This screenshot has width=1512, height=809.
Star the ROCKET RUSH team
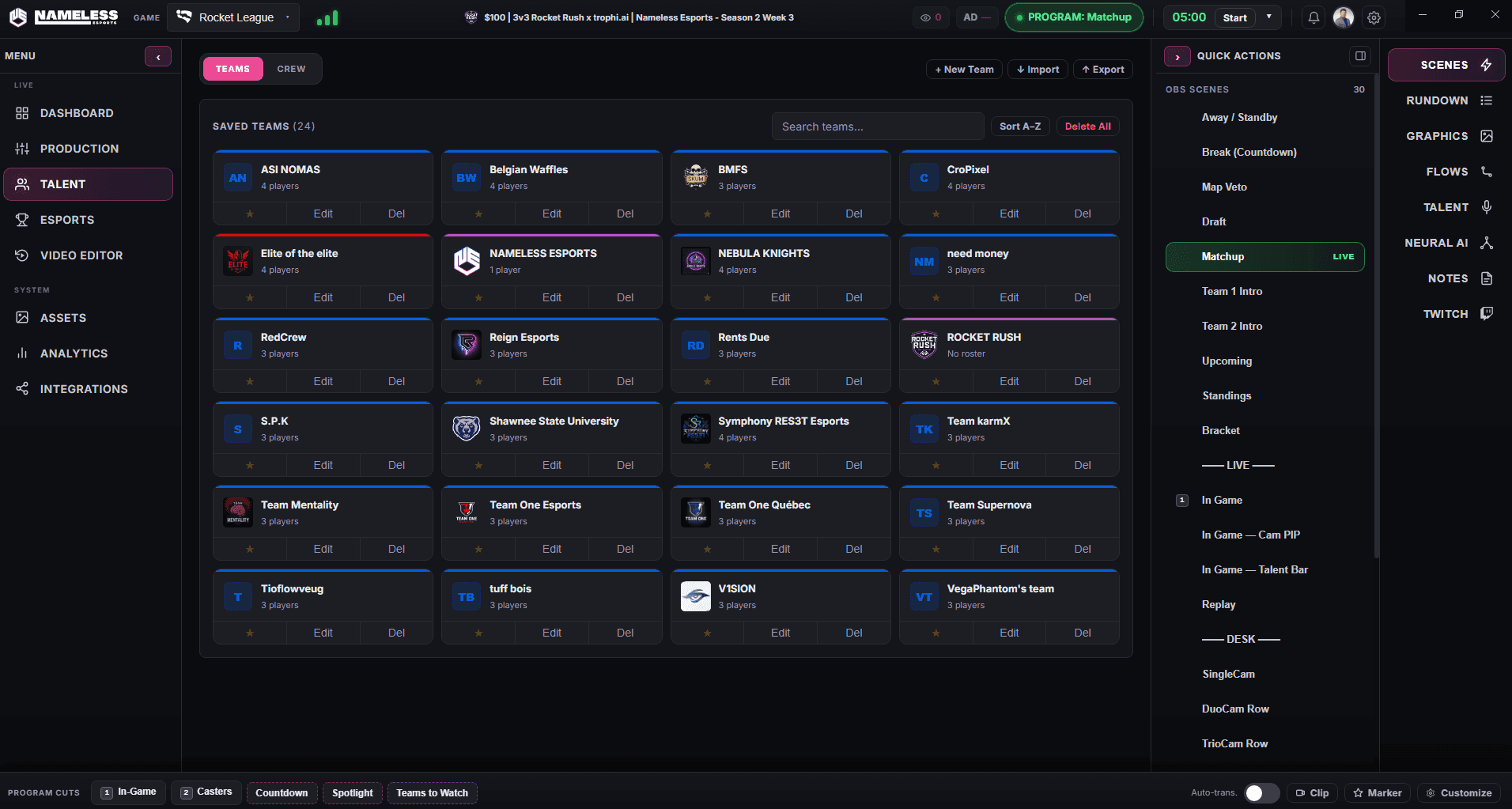click(936, 381)
